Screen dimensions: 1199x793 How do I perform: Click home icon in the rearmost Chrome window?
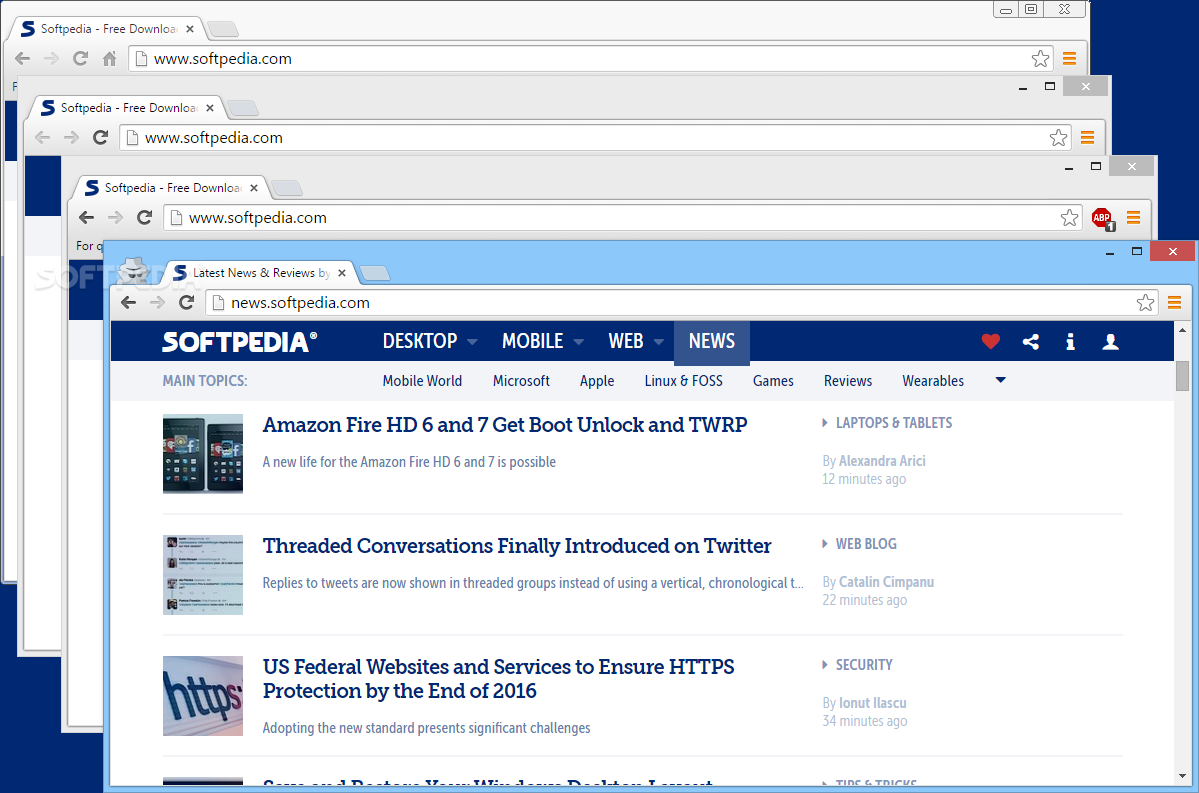tap(109, 58)
